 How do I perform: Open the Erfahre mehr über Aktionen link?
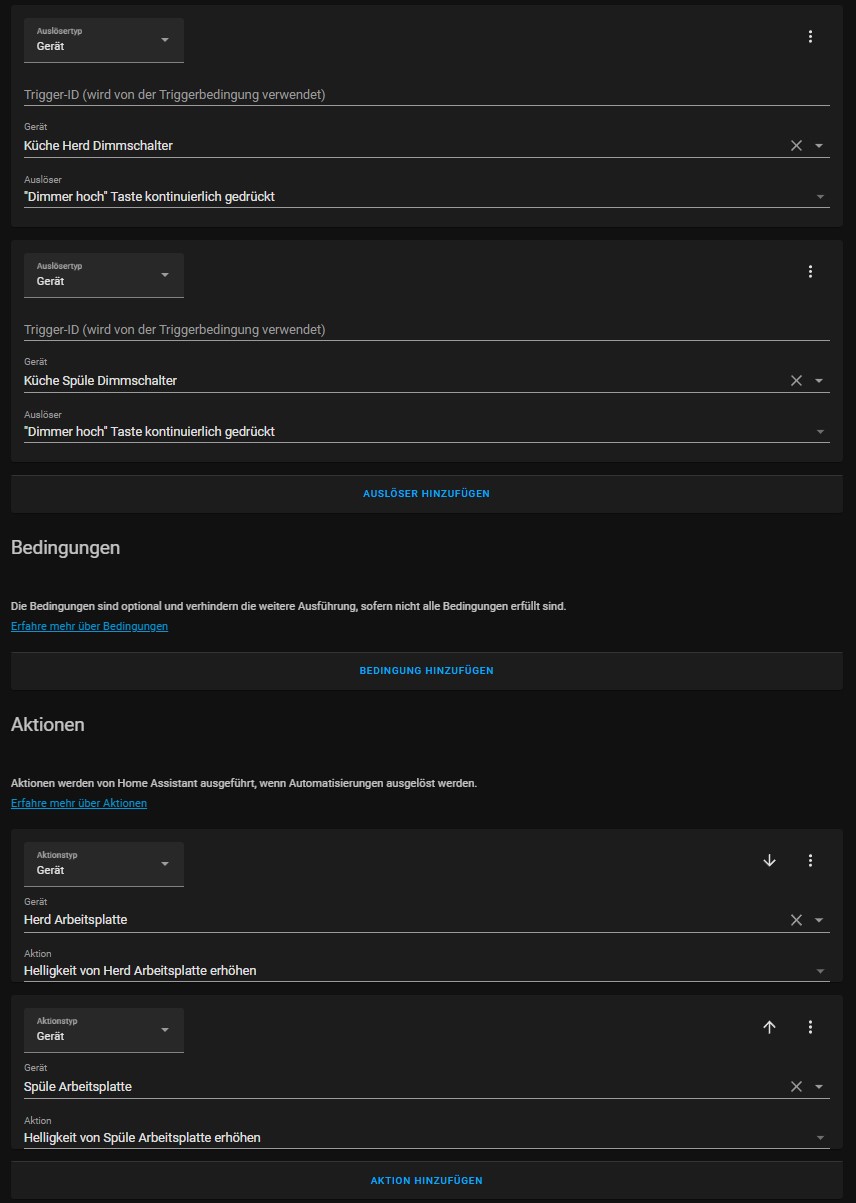click(79, 803)
